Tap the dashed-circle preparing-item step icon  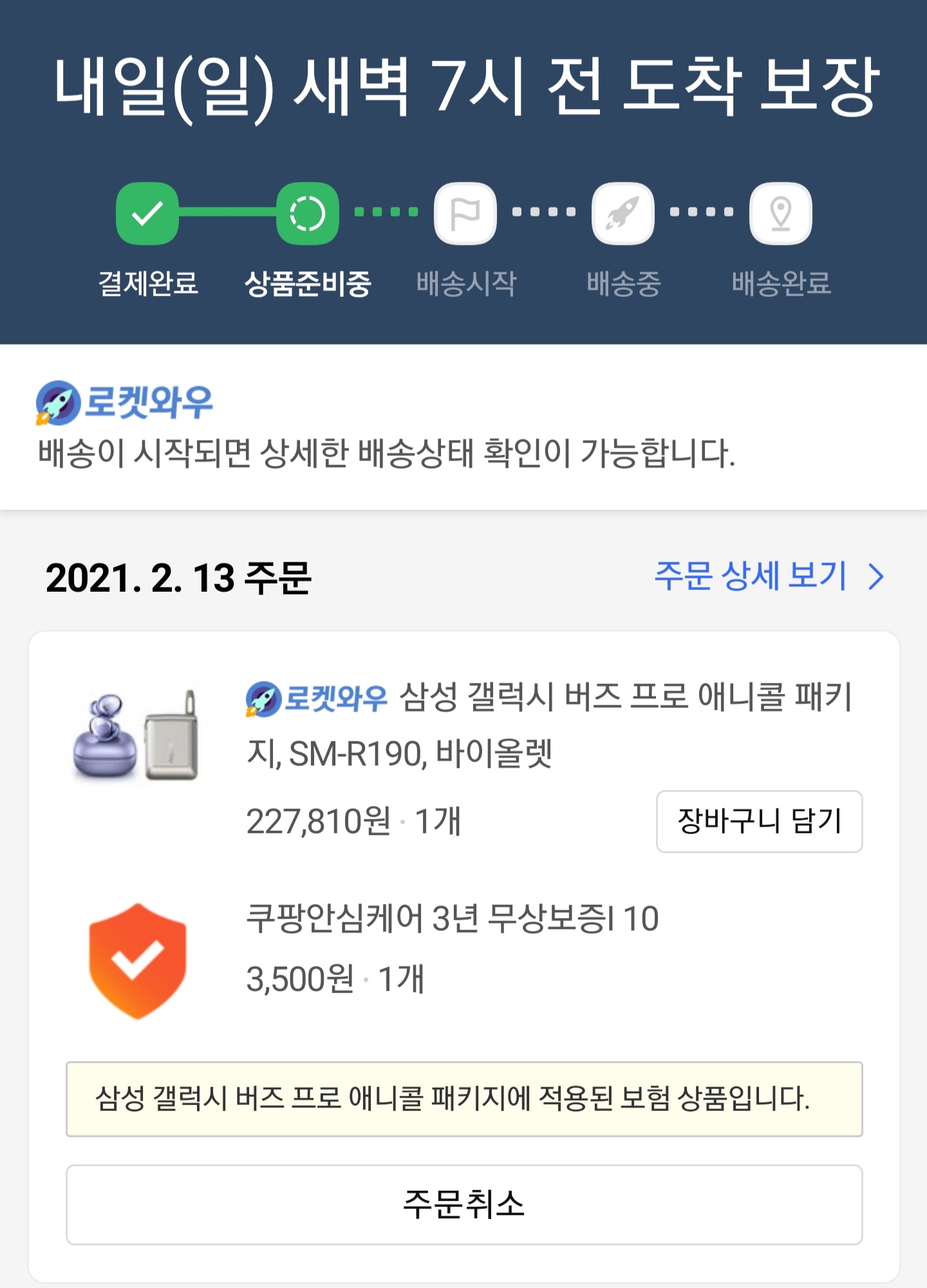[x=307, y=213]
